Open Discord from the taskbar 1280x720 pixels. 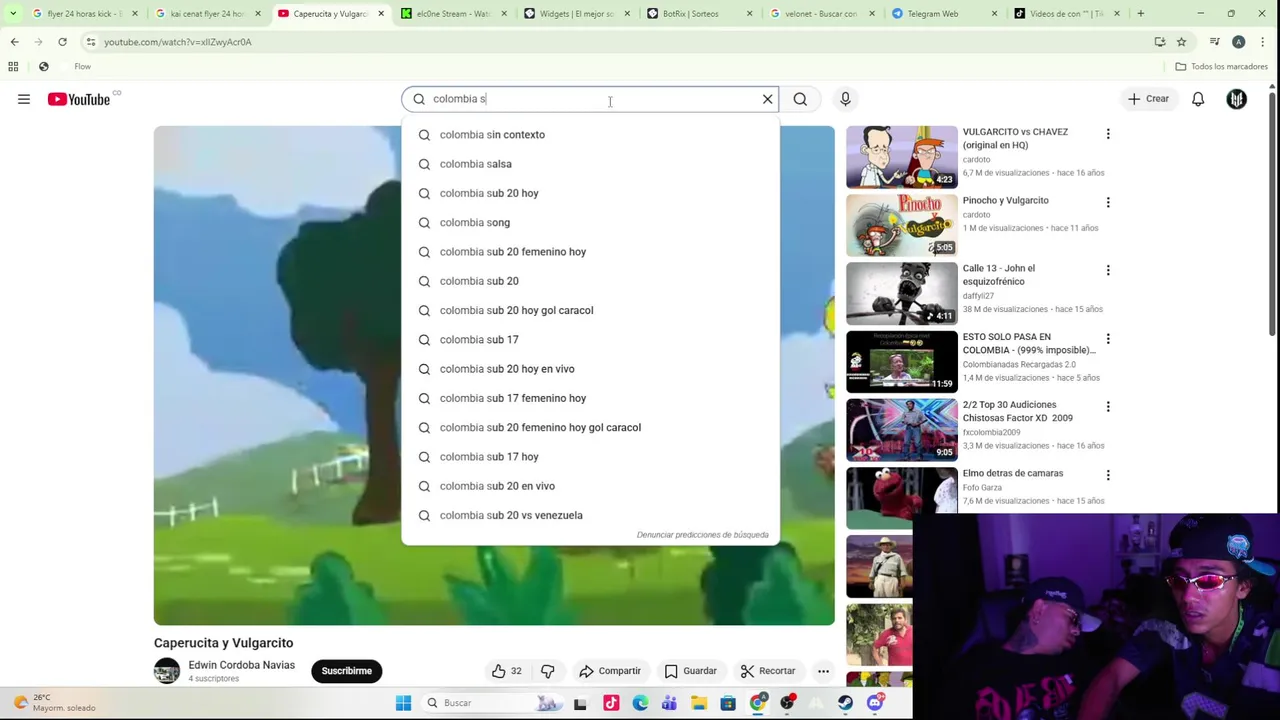pyautogui.click(x=875, y=703)
